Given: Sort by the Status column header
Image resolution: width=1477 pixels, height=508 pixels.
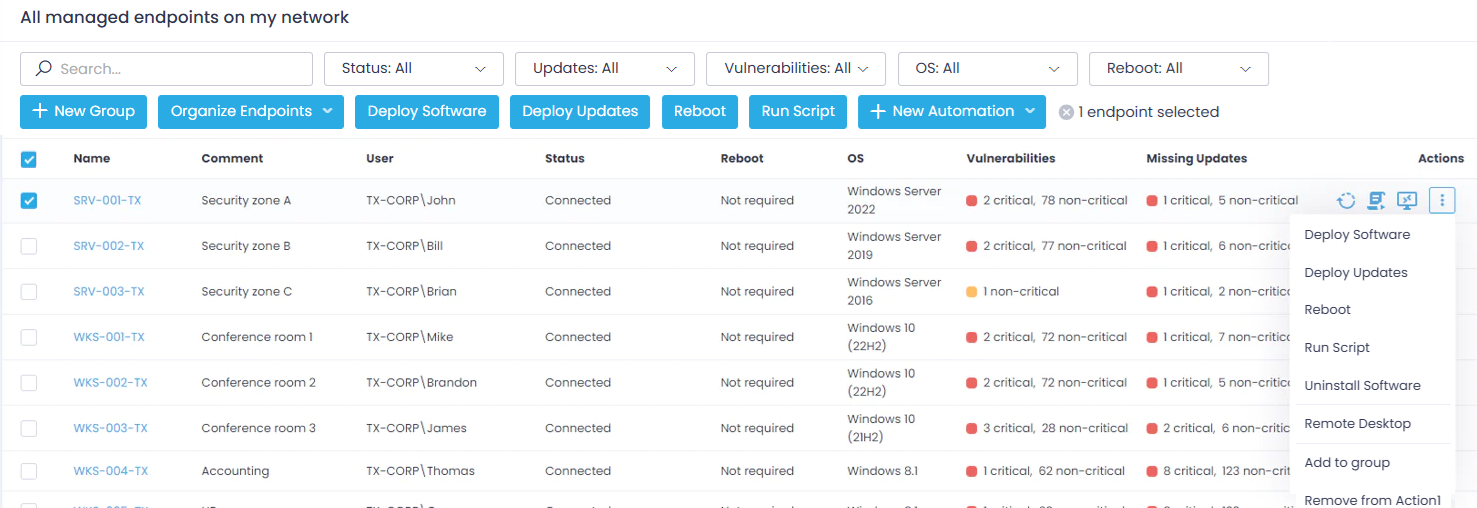Looking at the screenshot, I should [565, 159].
